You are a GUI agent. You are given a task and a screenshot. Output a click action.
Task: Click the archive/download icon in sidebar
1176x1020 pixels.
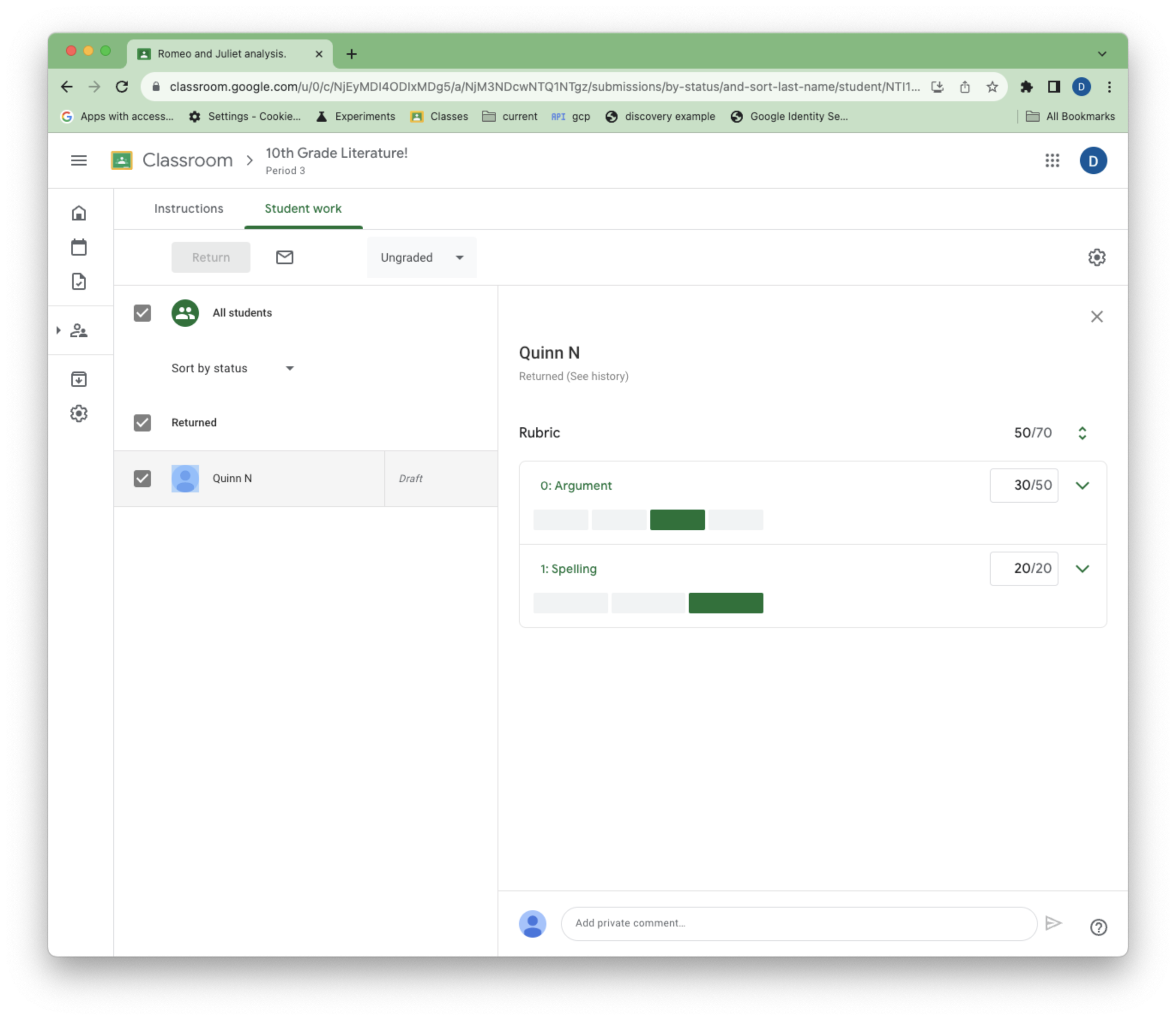point(79,379)
